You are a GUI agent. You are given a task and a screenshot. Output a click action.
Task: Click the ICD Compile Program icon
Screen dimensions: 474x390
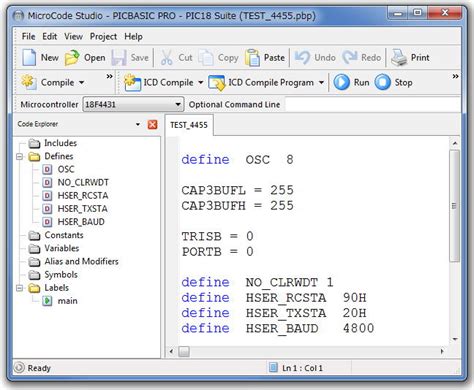[x=217, y=82]
